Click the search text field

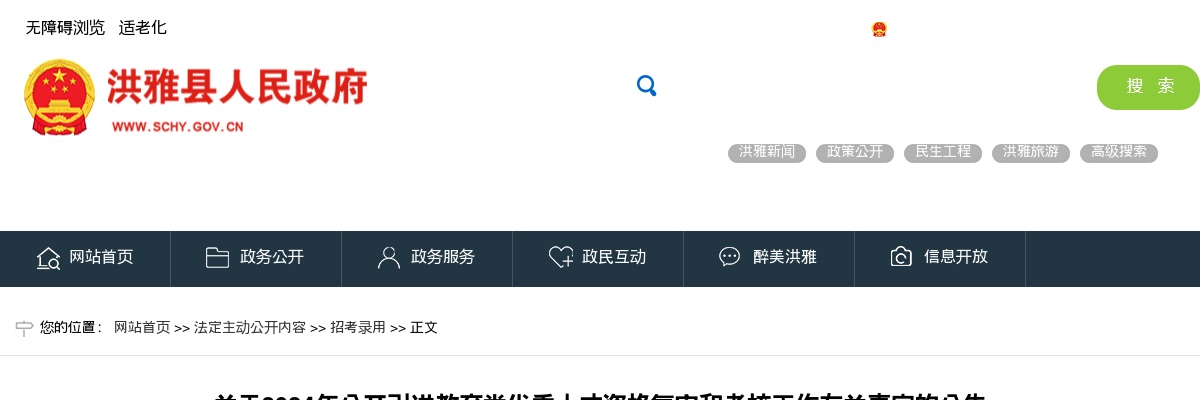pyautogui.click(x=875, y=87)
